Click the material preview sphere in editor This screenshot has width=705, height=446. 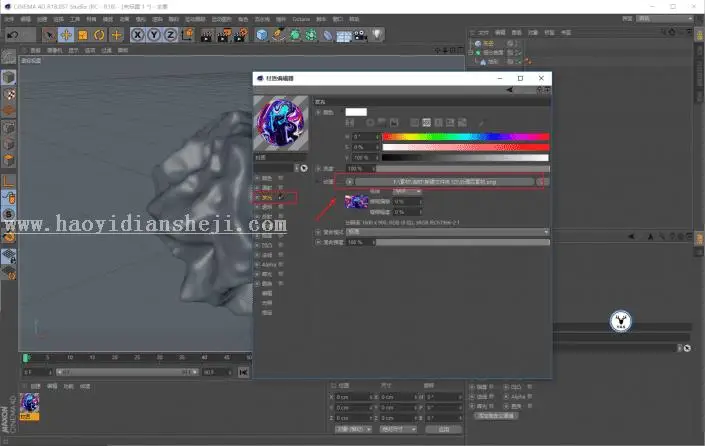point(281,123)
